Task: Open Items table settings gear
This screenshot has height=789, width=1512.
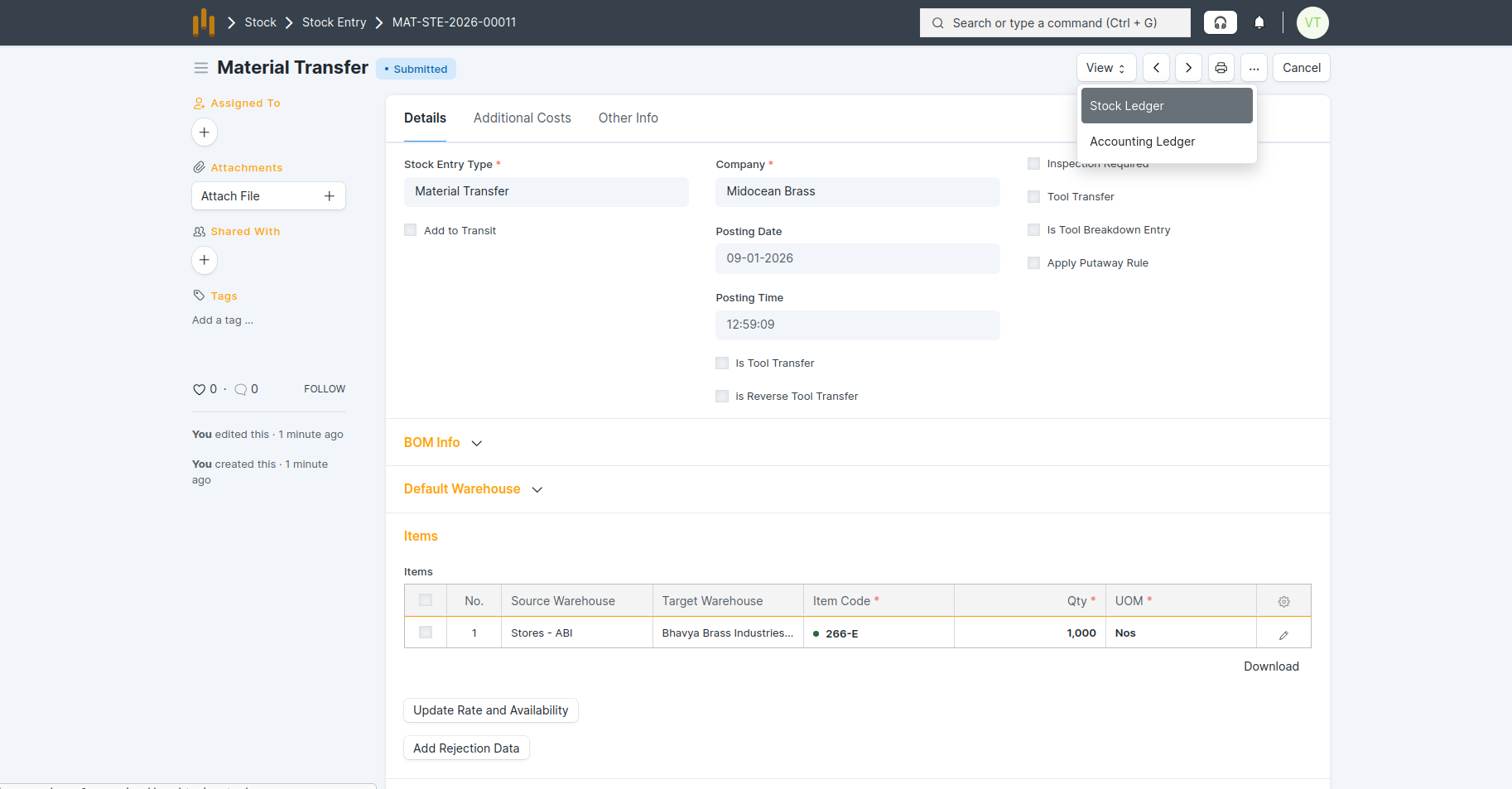Action: 1283,602
